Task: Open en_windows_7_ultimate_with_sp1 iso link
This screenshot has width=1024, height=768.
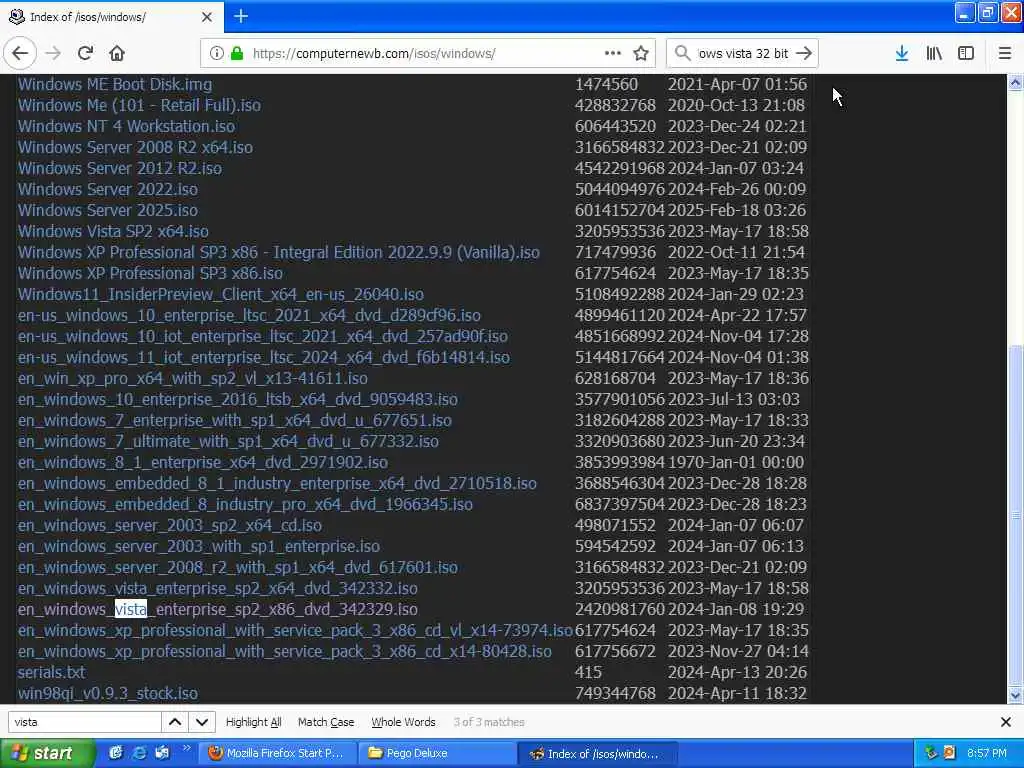Action: [x=228, y=441]
